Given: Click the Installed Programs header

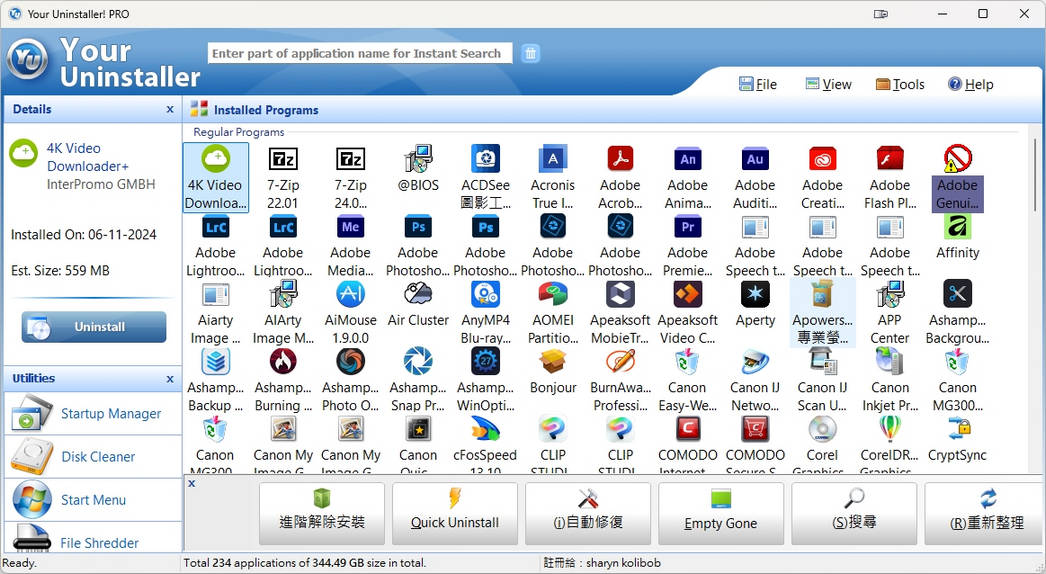Looking at the screenshot, I should pyautogui.click(x=266, y=110).
